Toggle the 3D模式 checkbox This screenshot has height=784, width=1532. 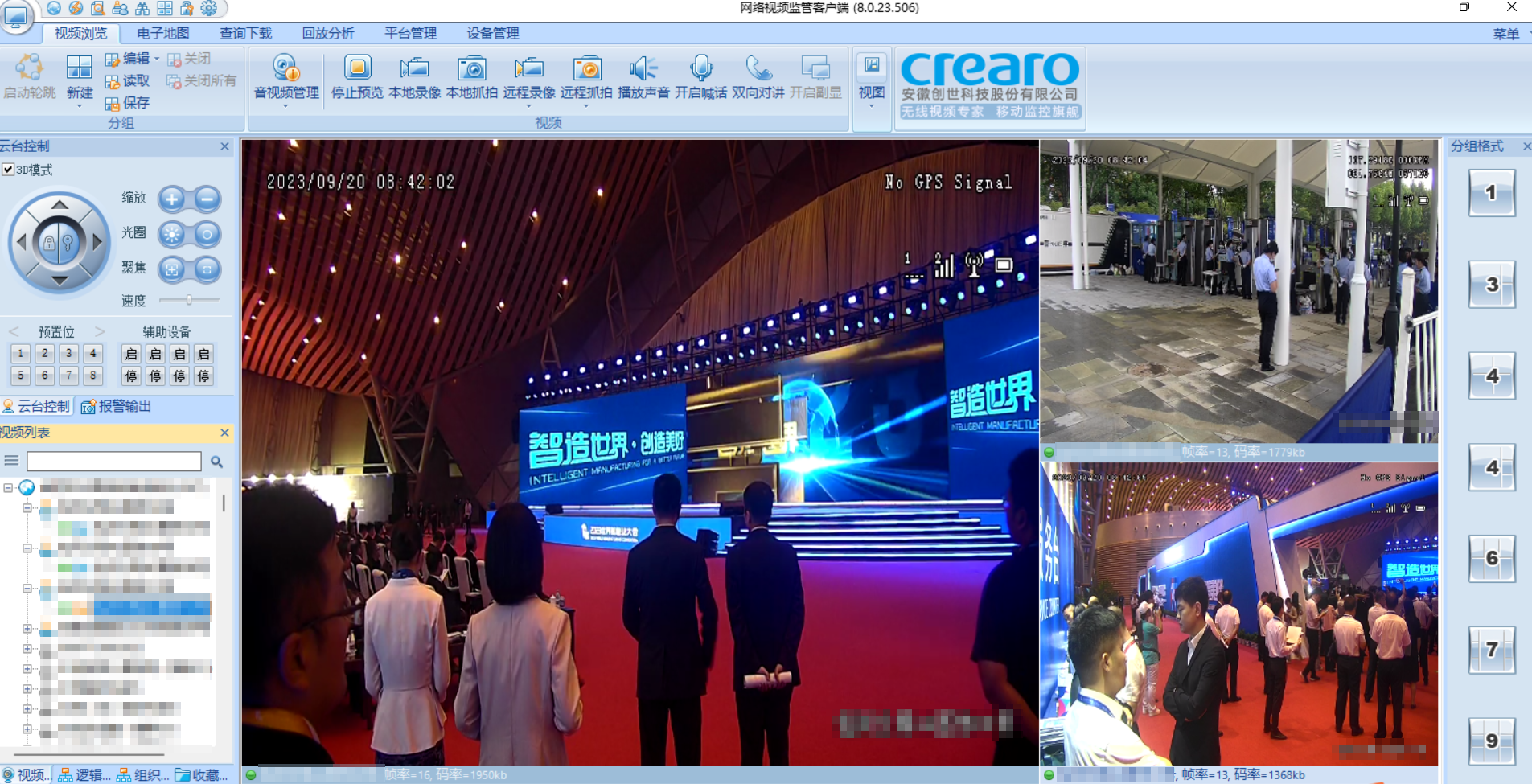[x=8, y=170]
